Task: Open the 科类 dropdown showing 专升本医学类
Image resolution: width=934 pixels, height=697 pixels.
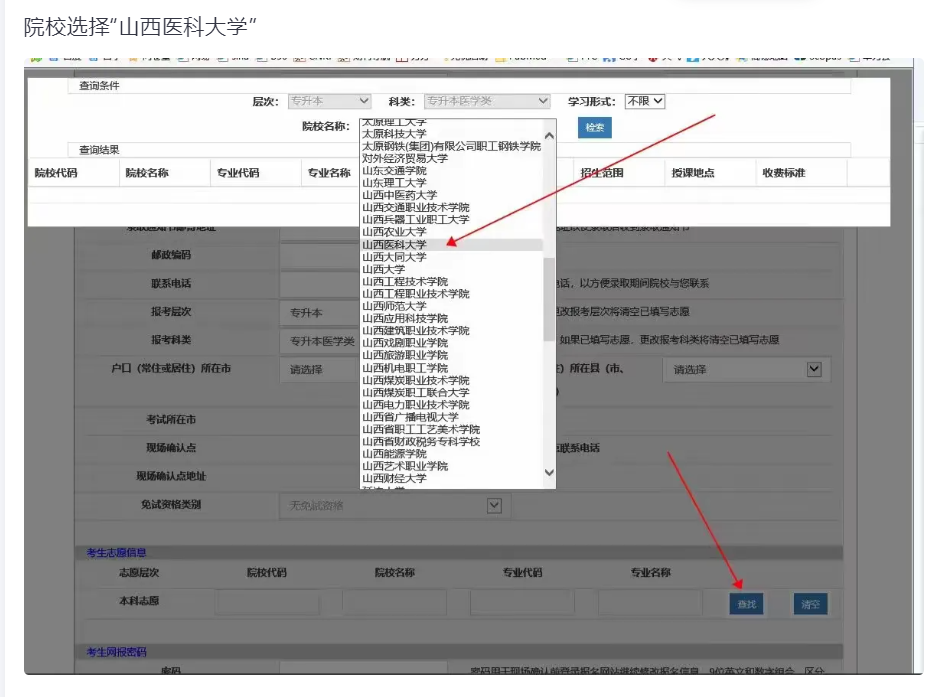Action: [x=487, y=101]
